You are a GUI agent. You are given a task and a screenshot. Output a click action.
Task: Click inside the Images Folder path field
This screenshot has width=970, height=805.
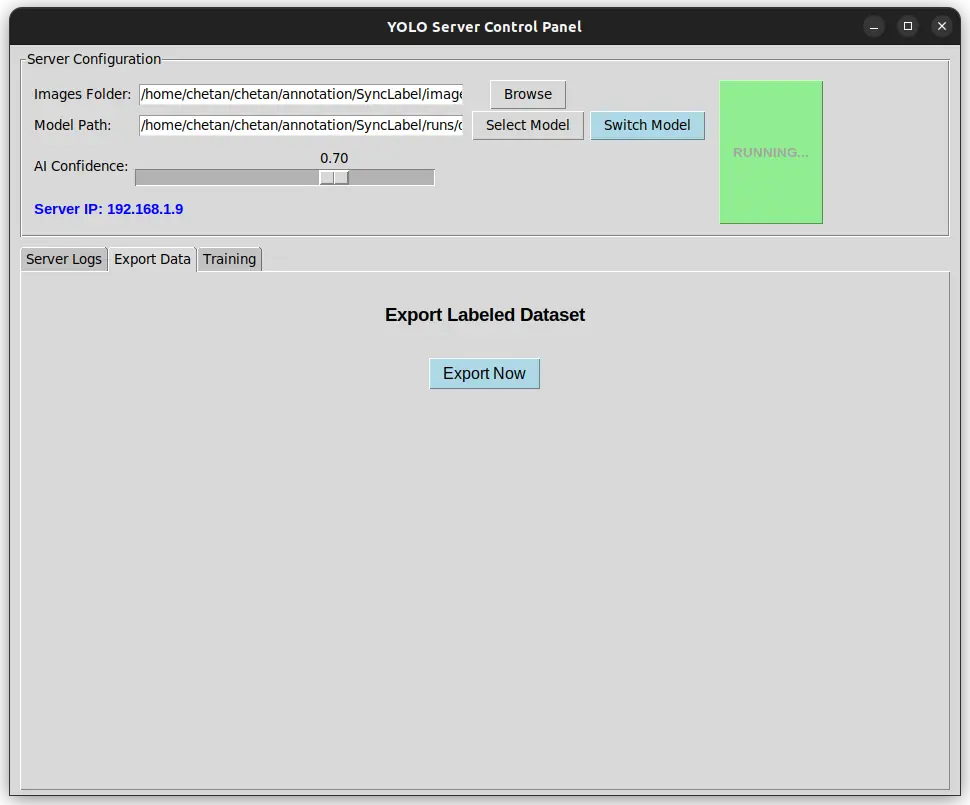coord(300,94)
